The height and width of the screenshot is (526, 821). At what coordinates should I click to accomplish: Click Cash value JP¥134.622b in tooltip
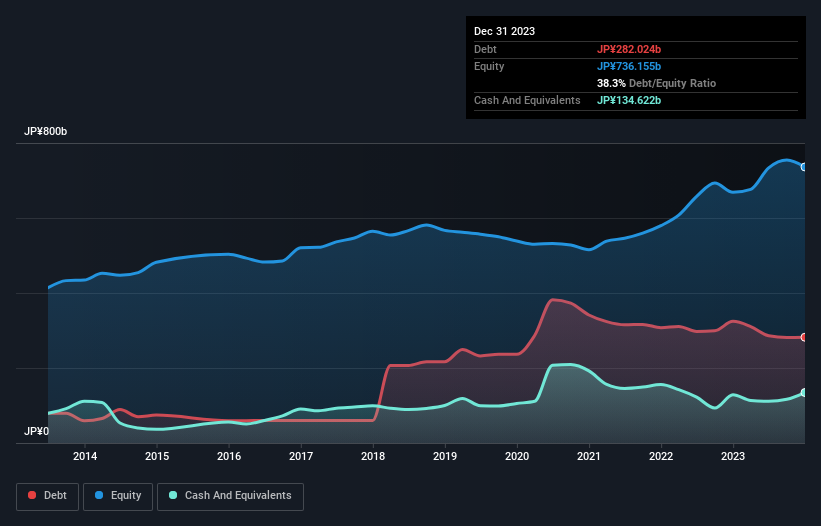pos(629,100)
